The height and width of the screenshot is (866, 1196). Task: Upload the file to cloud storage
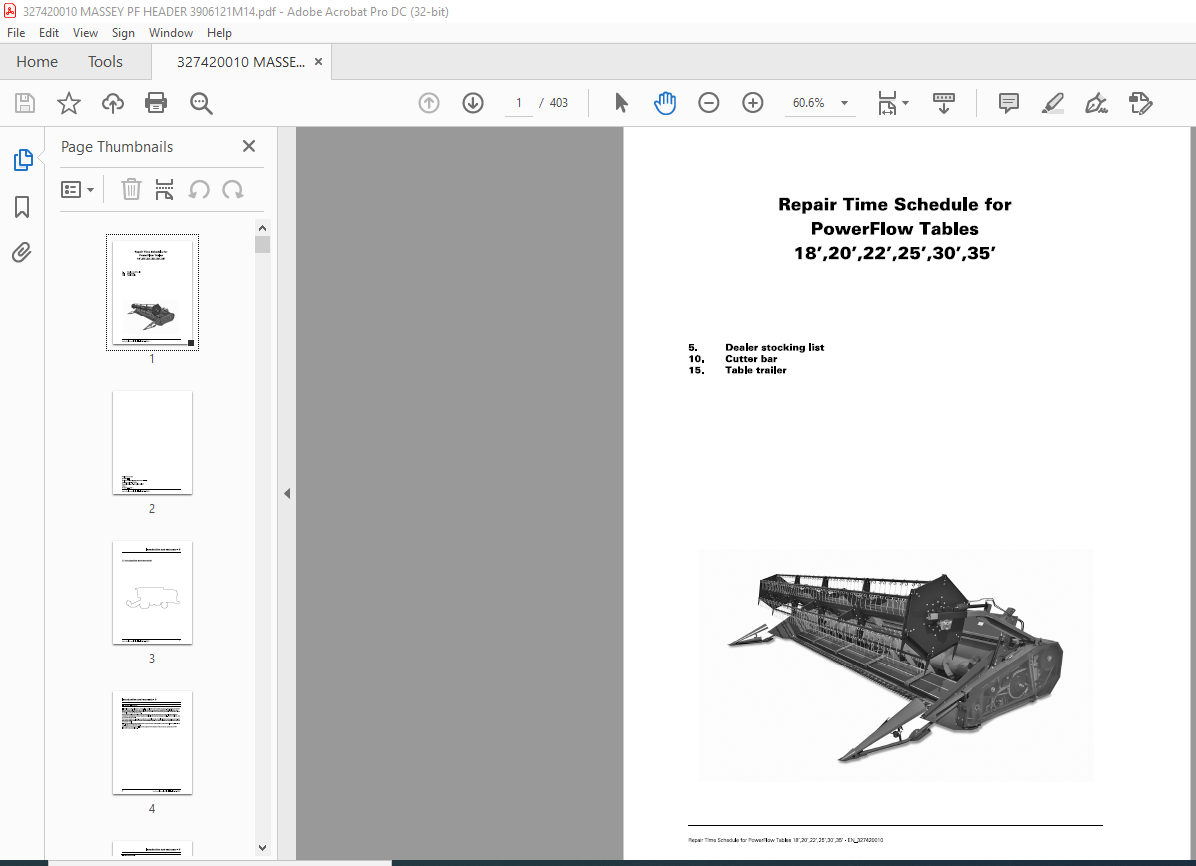pyautogui.click(x=113, y=103)
